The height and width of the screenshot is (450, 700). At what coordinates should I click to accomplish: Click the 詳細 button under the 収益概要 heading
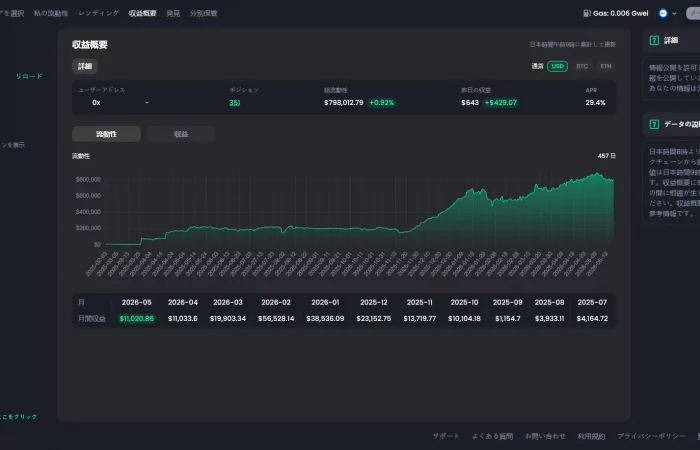pyautogui.click(x=85, y=66)
